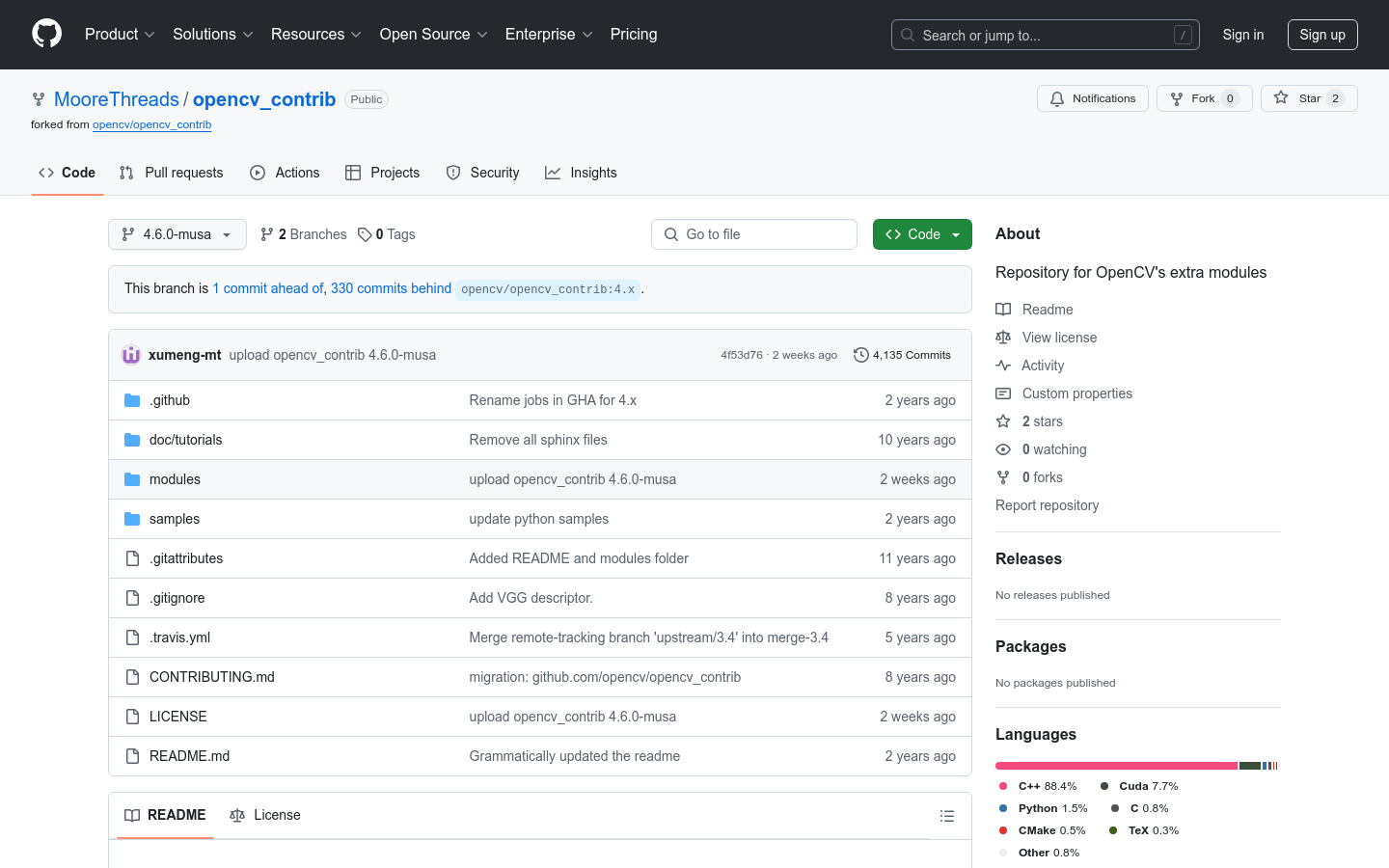This screenshot has width=1389, height=868.
Task: Switch to the Insights tab
Action: 581,173
